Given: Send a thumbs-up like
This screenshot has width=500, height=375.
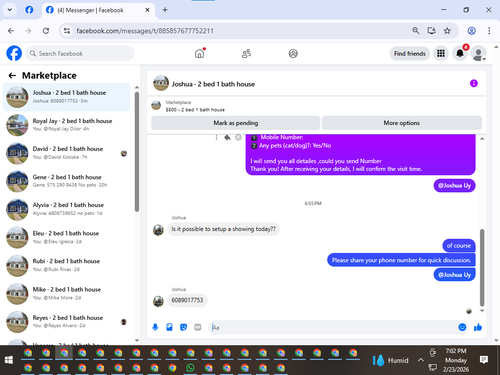Looking at the screenshot, I should [478, 327].
